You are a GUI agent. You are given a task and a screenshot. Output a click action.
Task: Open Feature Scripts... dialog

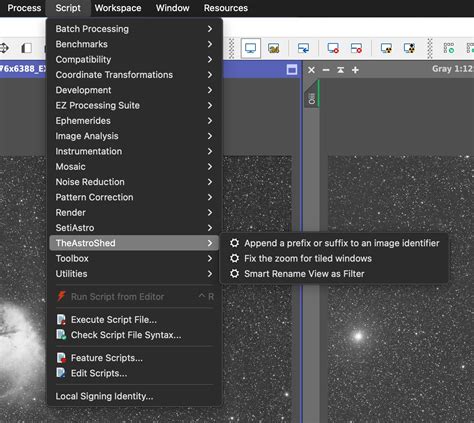[x=134, y=358]
